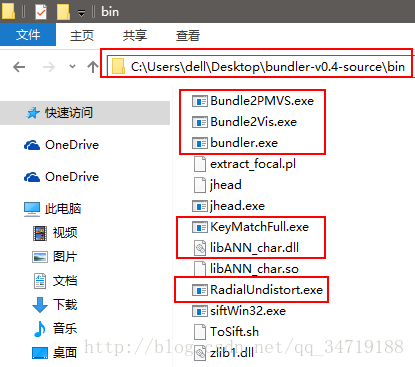
Task: Click the Desktop (桌面) icon
Action: tap(40, 353)
